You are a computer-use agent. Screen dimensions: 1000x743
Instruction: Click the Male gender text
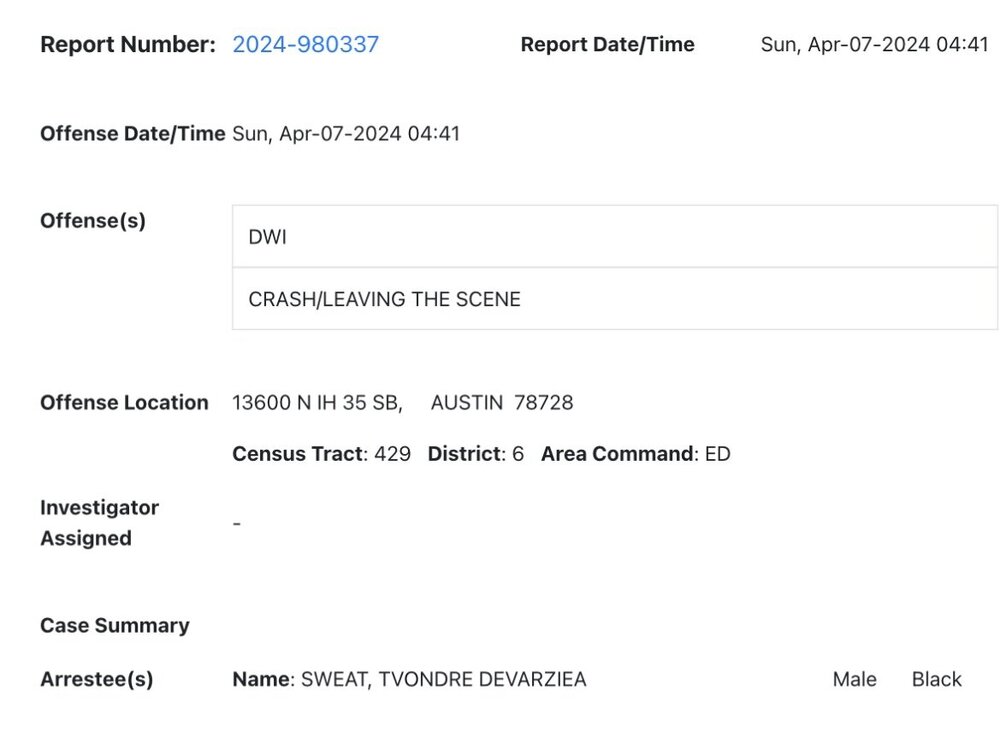854,679
